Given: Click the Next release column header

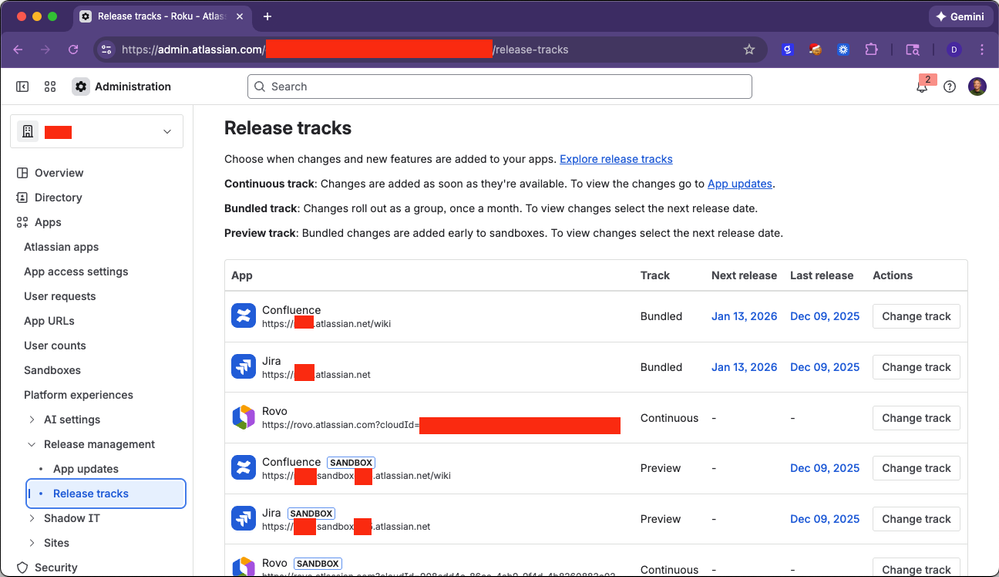Looking at the screenshot, I should (x=744, y=276).
